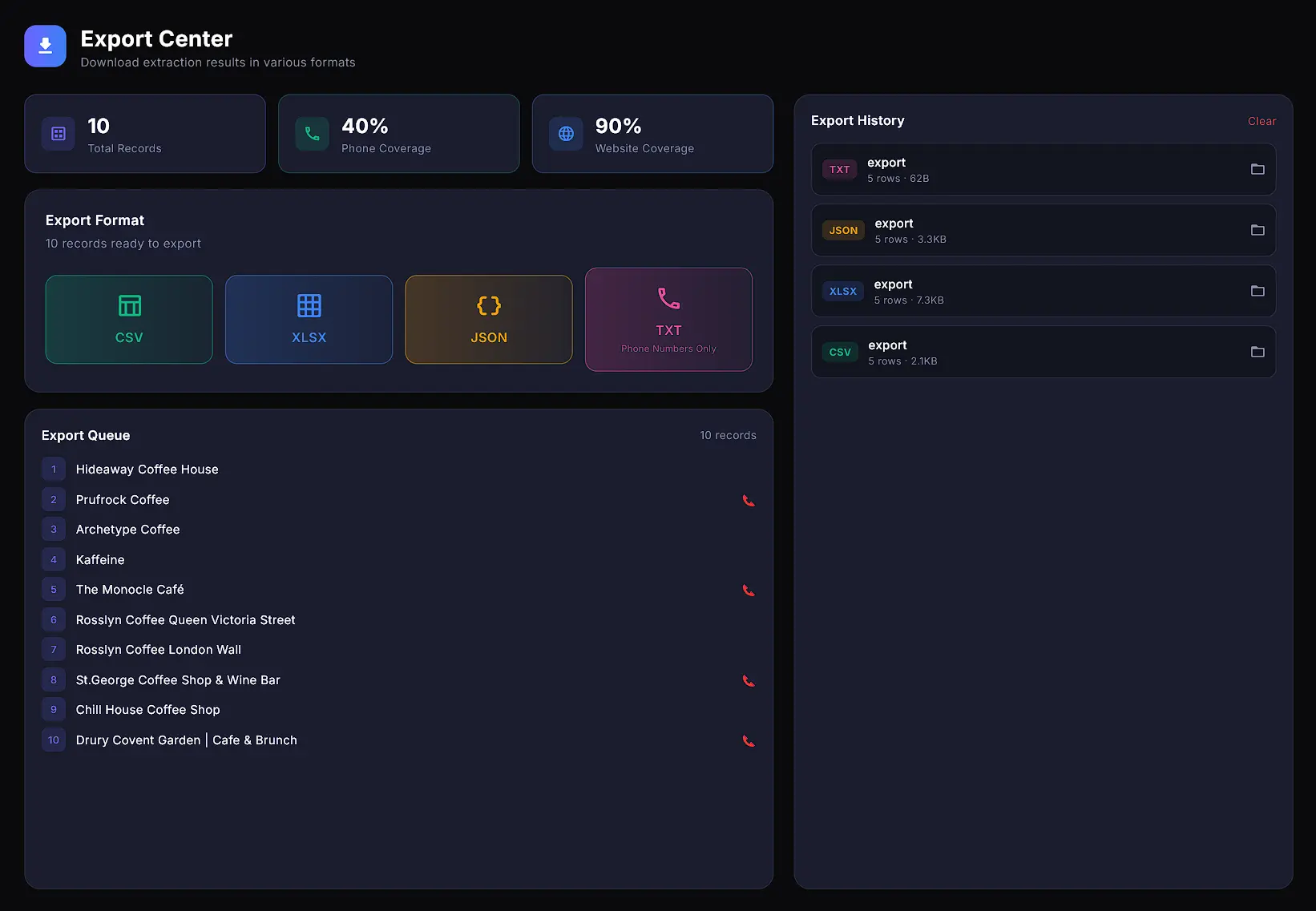Viewport: 1316px width, 911px height.
Task: Click the Export Queue heading
Action: (86, 435)
